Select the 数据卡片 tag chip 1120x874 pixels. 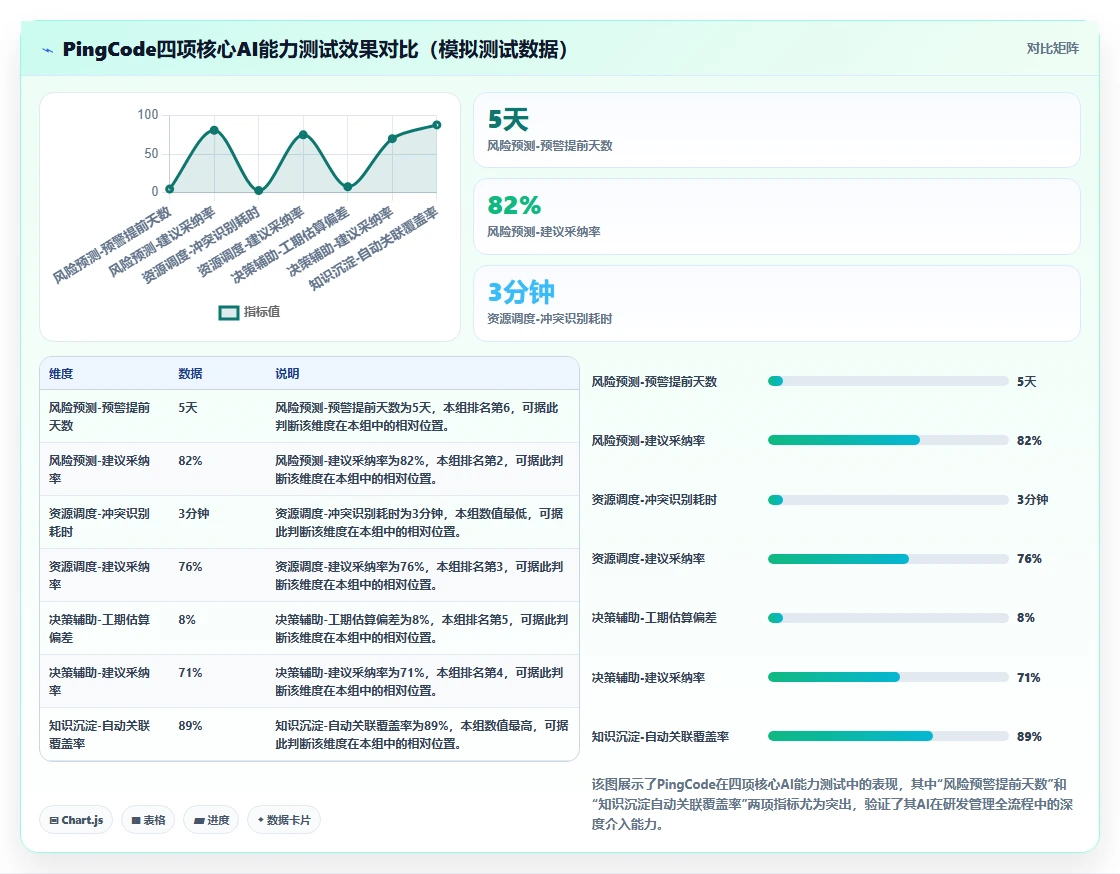tap(284, 820)
